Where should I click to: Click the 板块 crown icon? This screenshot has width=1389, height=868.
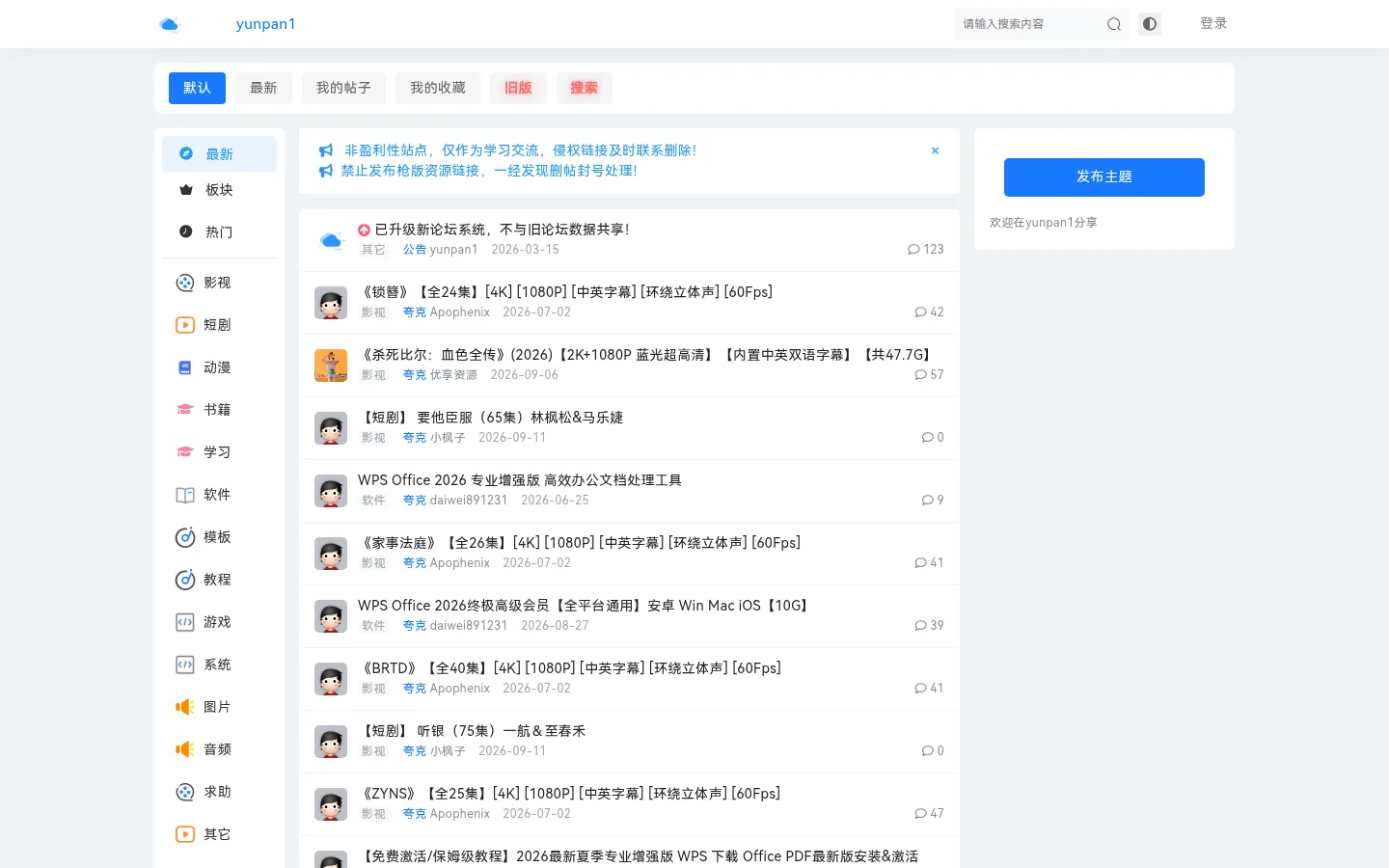click(186, 190)
